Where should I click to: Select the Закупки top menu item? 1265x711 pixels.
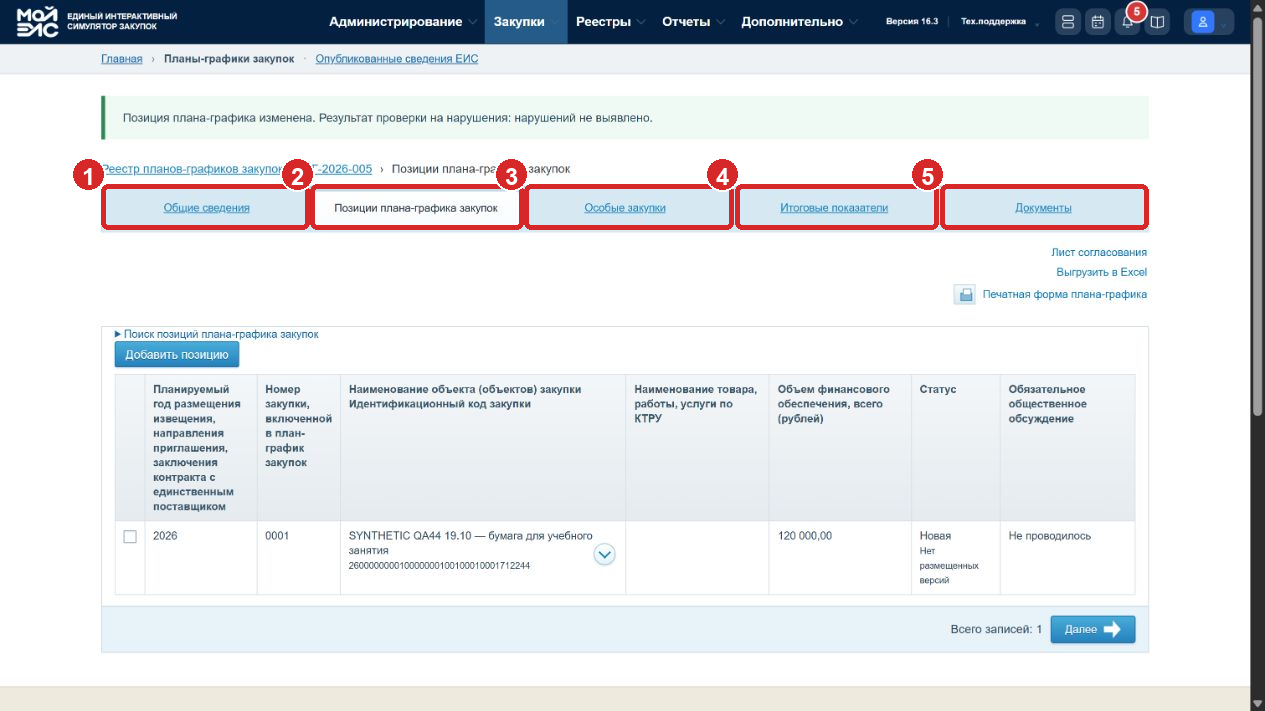pyautogui.click(x=526, y=22)
